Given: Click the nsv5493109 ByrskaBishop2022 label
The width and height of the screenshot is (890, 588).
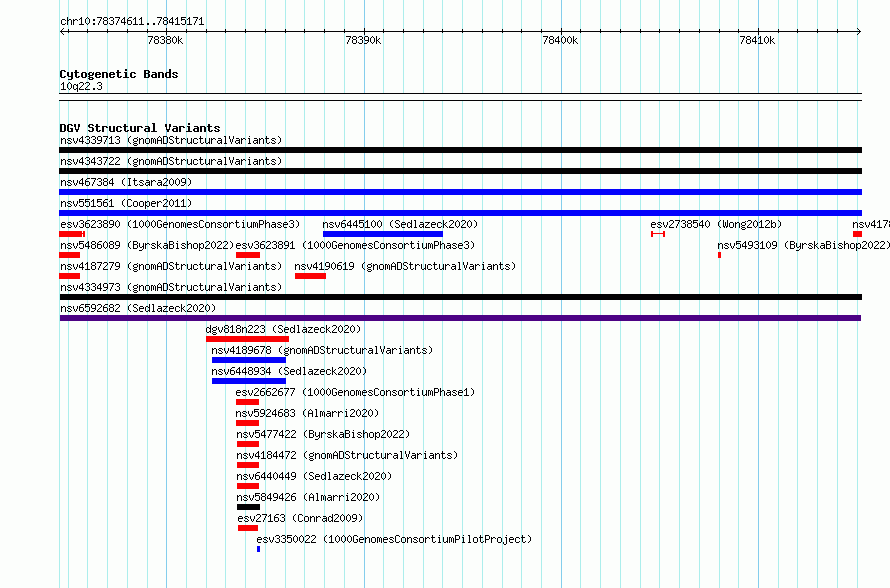Looking at the screenshot, I should point(803,245).
